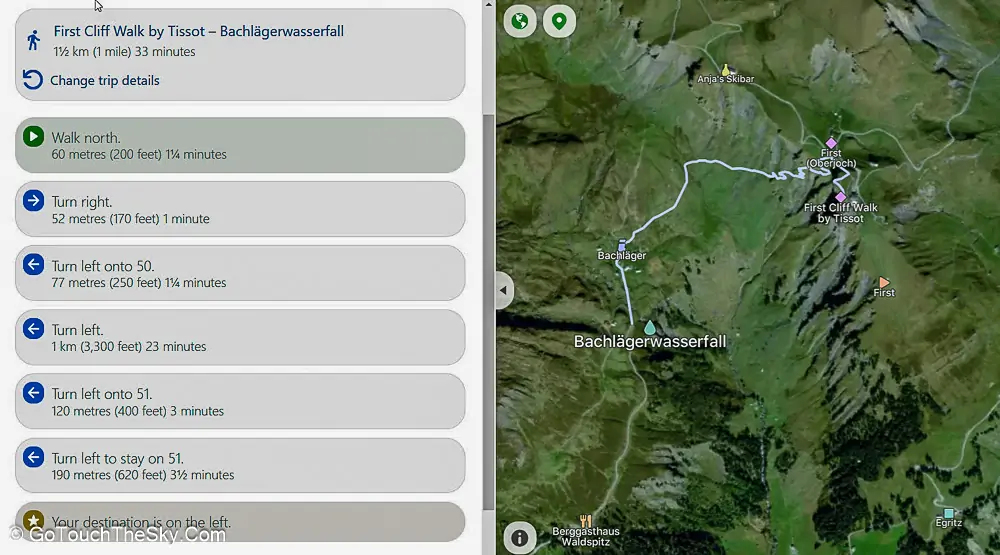
Task: Select the Turn left onto 50 step
Action: click(240, 273)
